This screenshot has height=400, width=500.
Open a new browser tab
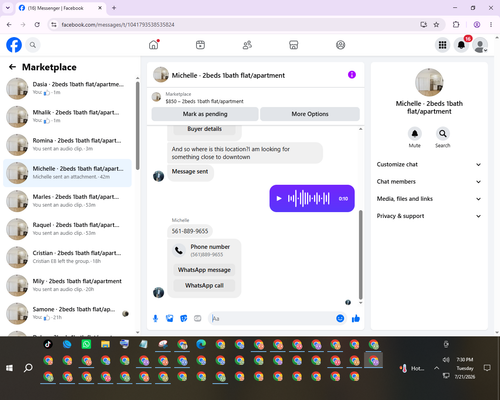tap(114, 8)
